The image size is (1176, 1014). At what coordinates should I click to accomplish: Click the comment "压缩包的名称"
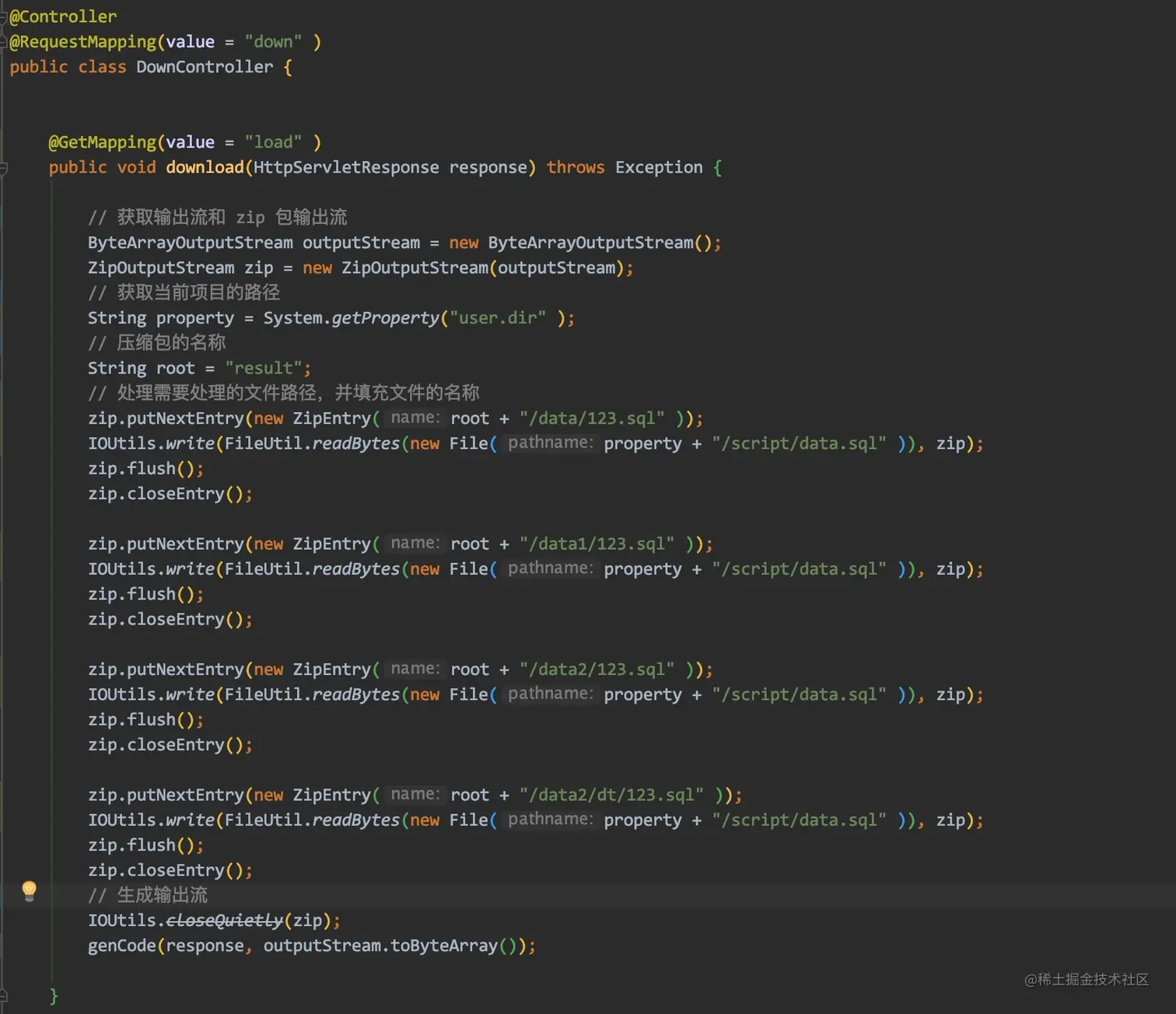pos(157,343)
